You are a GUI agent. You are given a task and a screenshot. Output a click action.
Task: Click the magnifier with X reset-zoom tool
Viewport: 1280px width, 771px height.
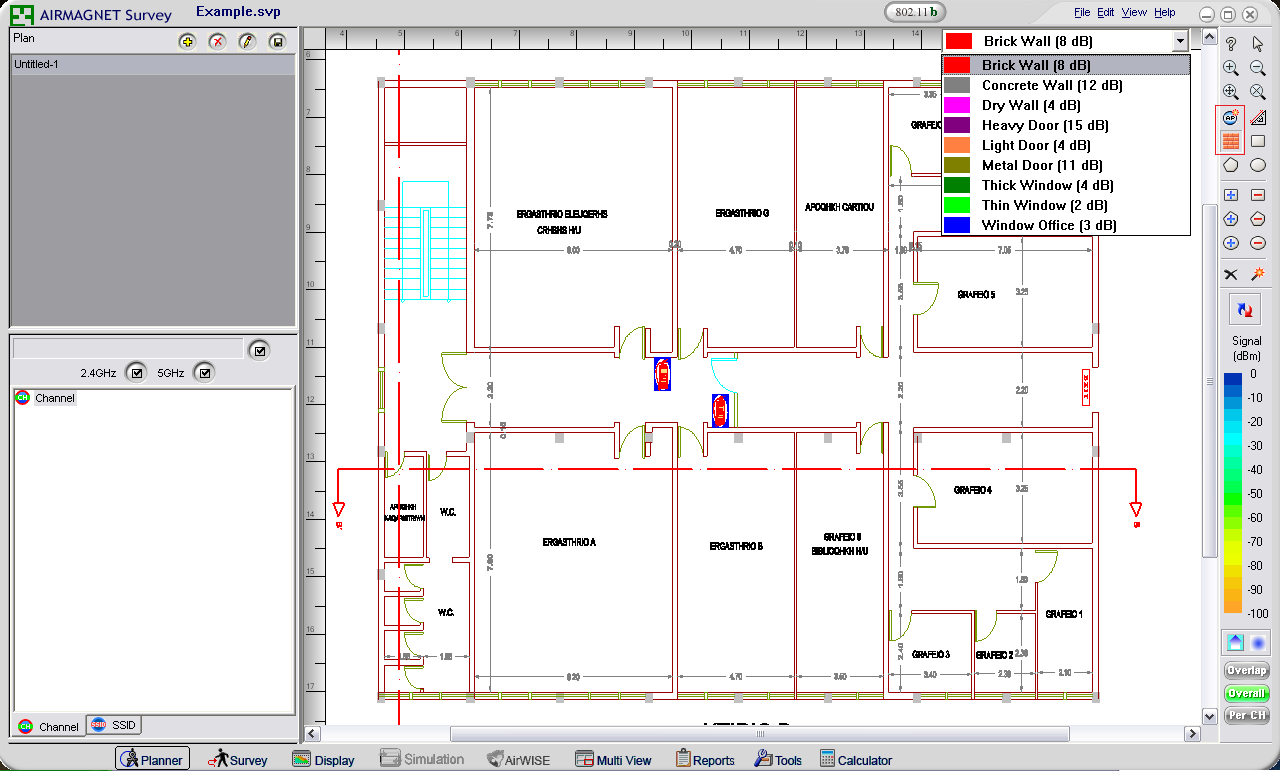(1258, 91)
